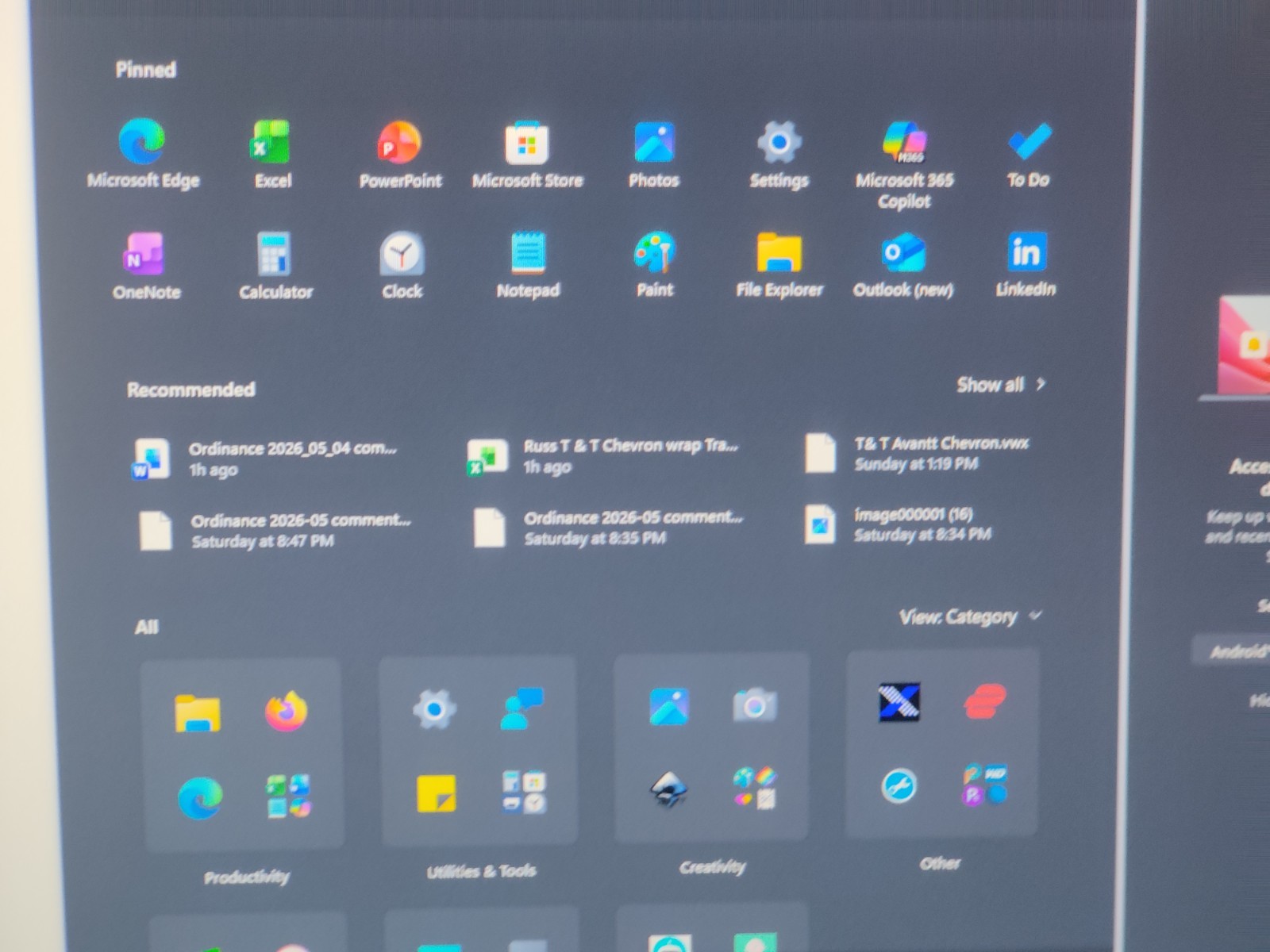Click Show all recommended items
This screenshot has width=1270, height=952.
coord(1001,385)
